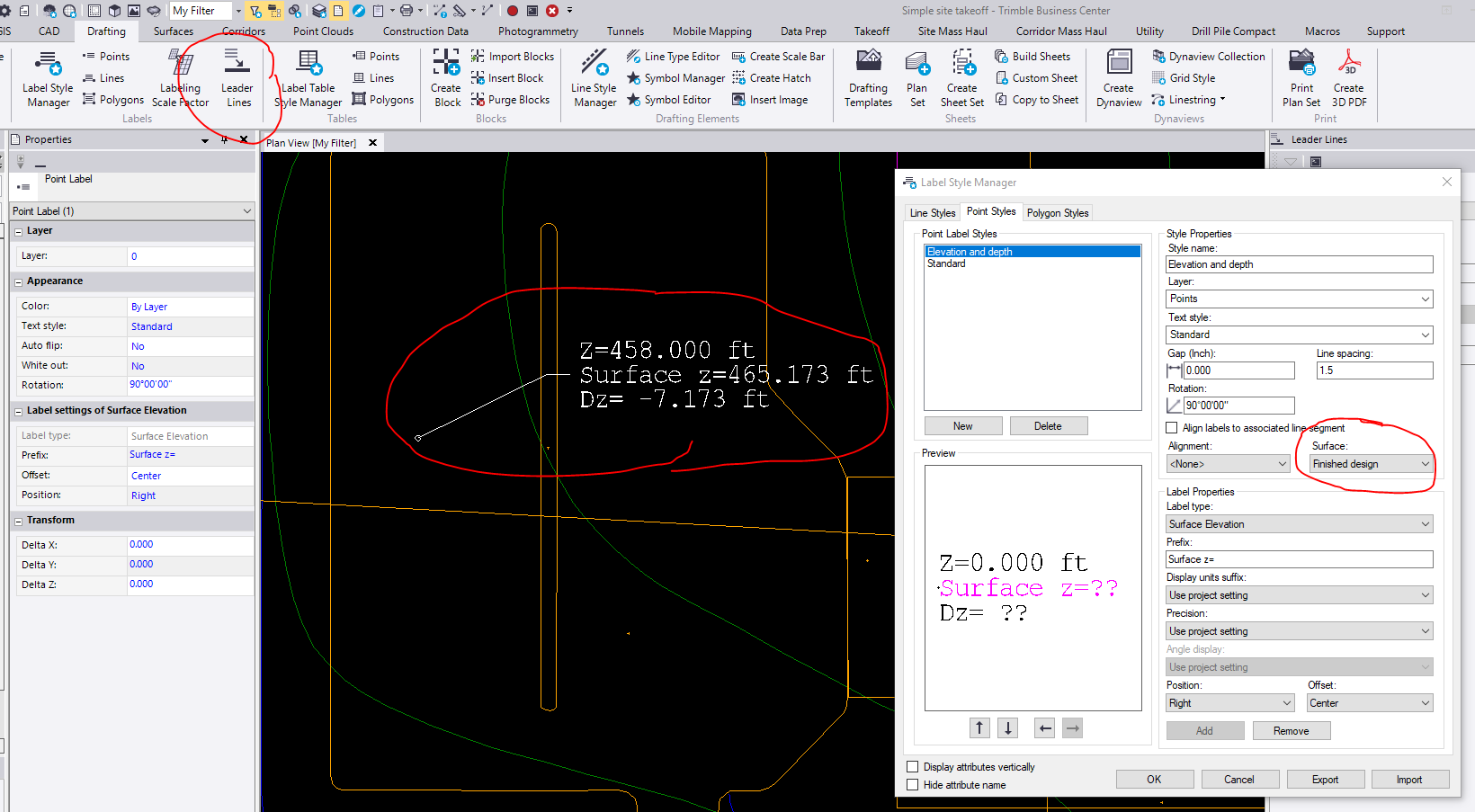This screenshot has width=1475, height=812.
Task: Open the Label Table Style Manager
Action: (307, 79)
